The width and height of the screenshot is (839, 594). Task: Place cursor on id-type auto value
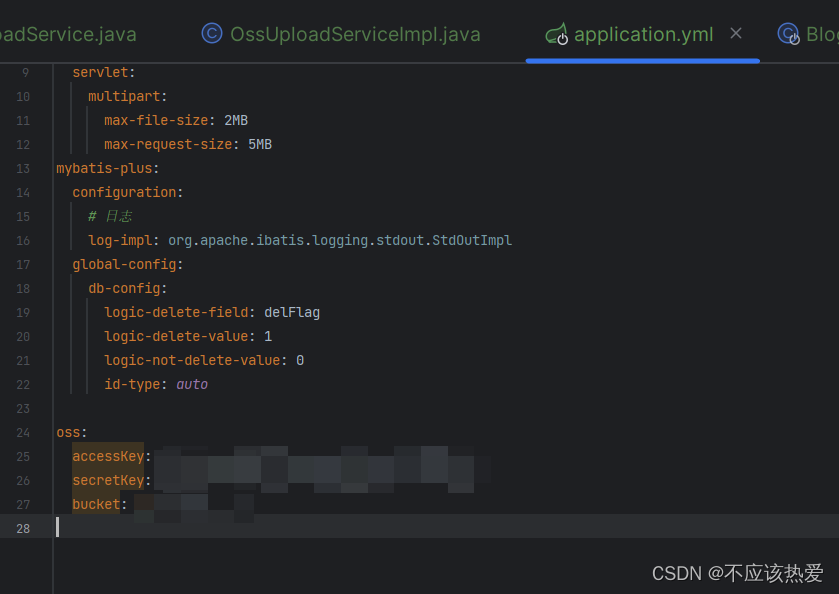tap(191, 384)
